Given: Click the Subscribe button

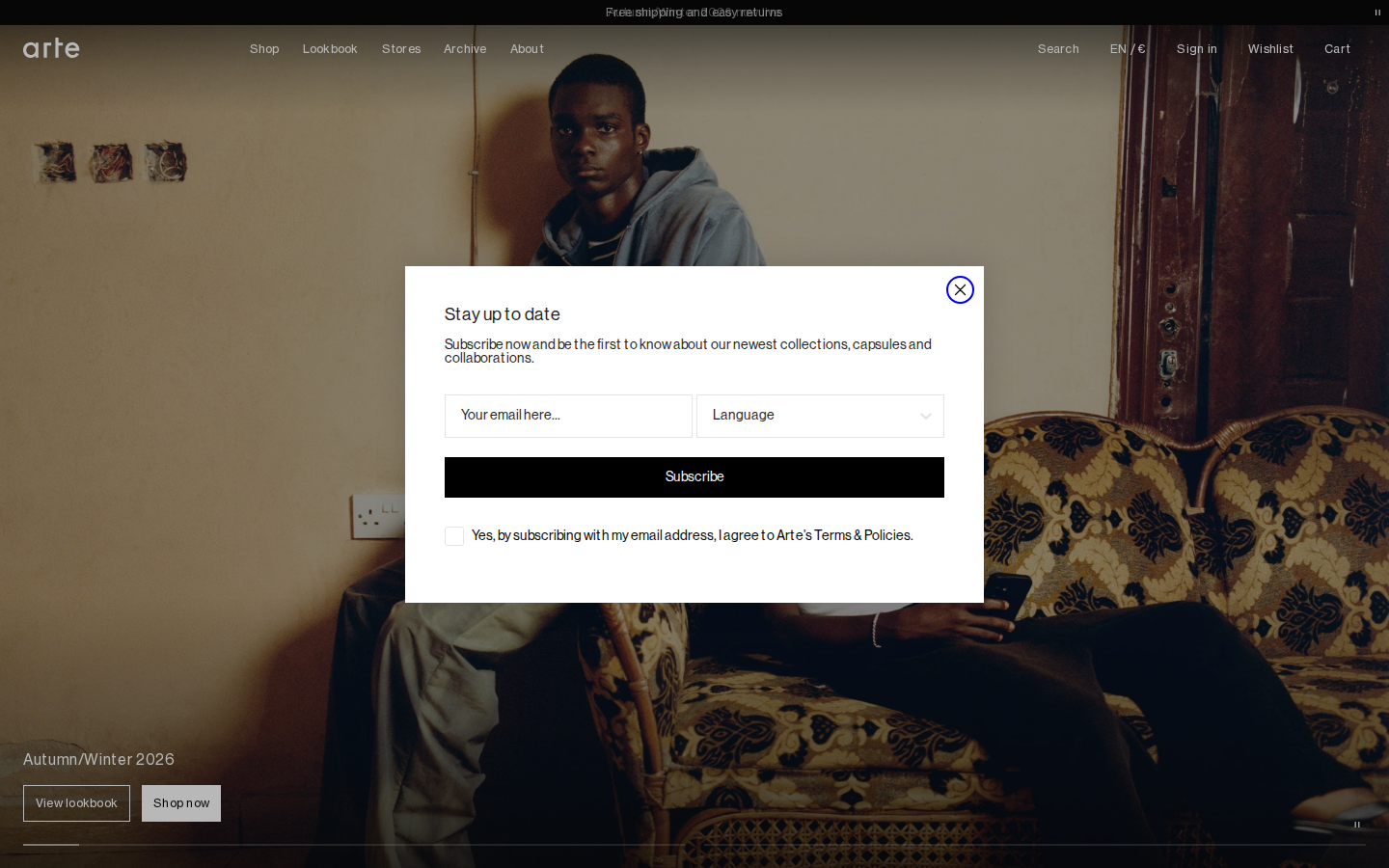Looking at the screenshot, I should pos(694,477).
